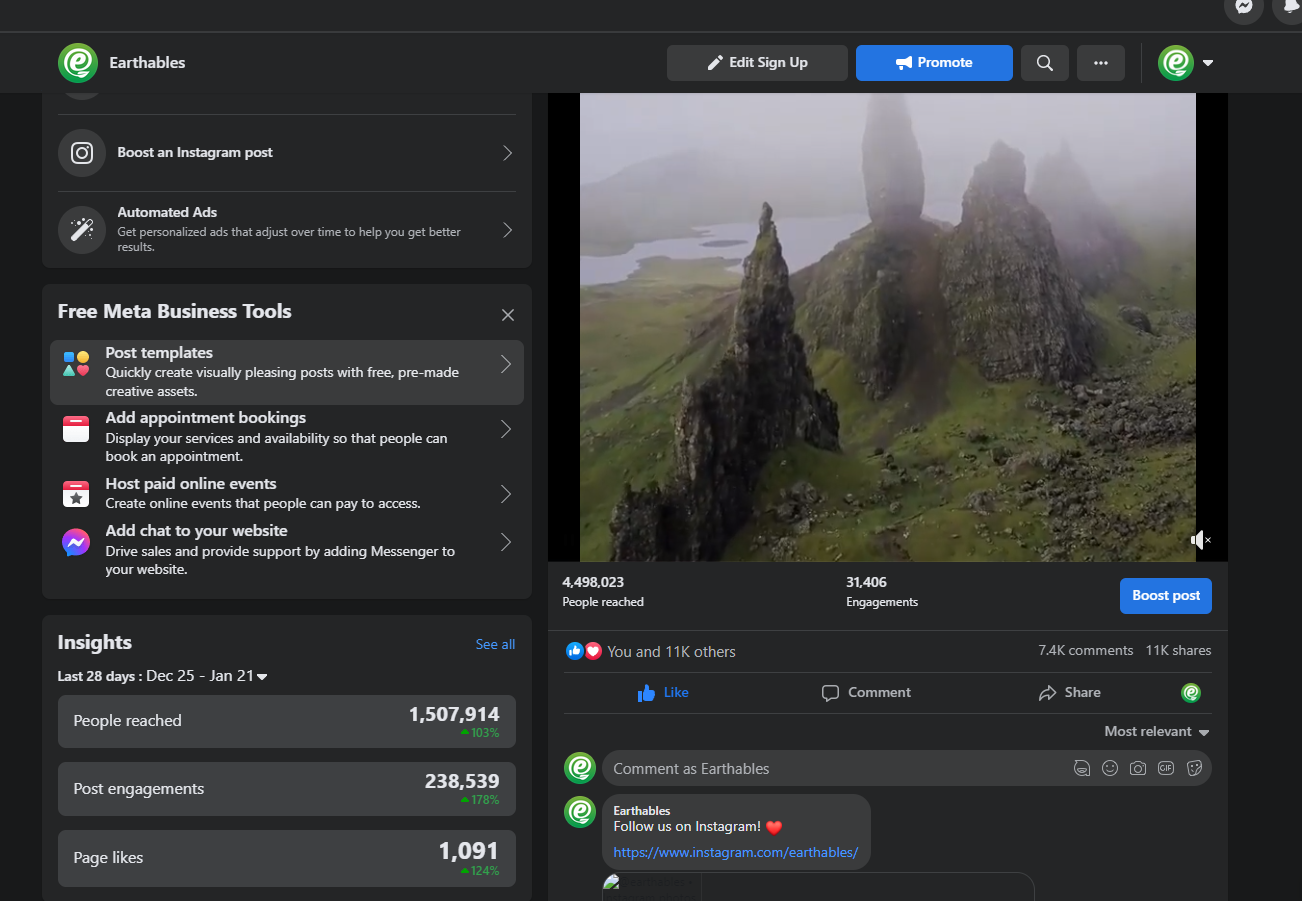Click Earthables commenter name in the comment
This screenshot has width=1302, height=901.
[x=642, y=811]
